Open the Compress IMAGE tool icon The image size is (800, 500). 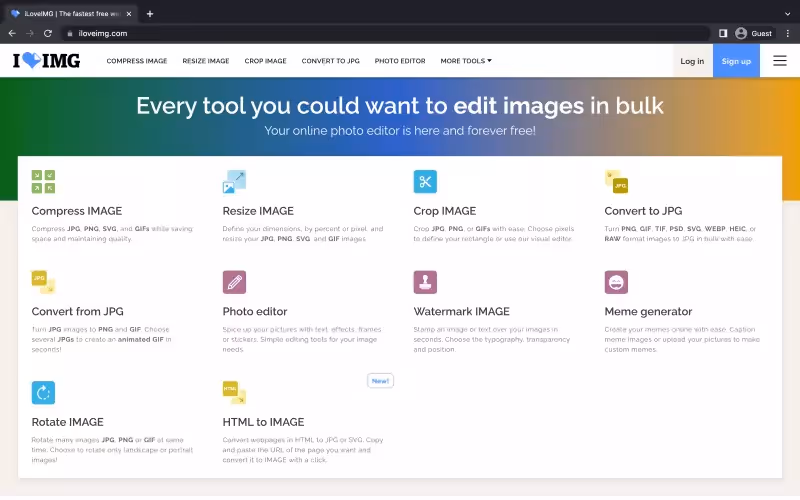pyautogui.click(x=43, y=182)
